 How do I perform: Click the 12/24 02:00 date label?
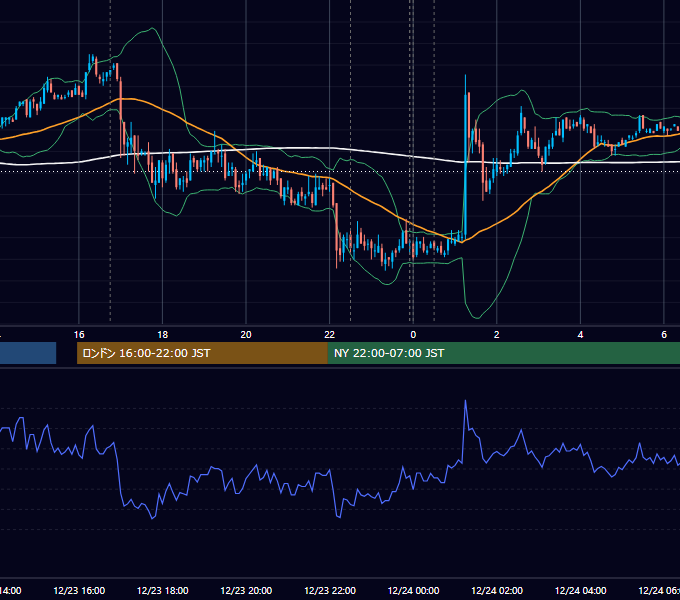click(x=497, y=590)
